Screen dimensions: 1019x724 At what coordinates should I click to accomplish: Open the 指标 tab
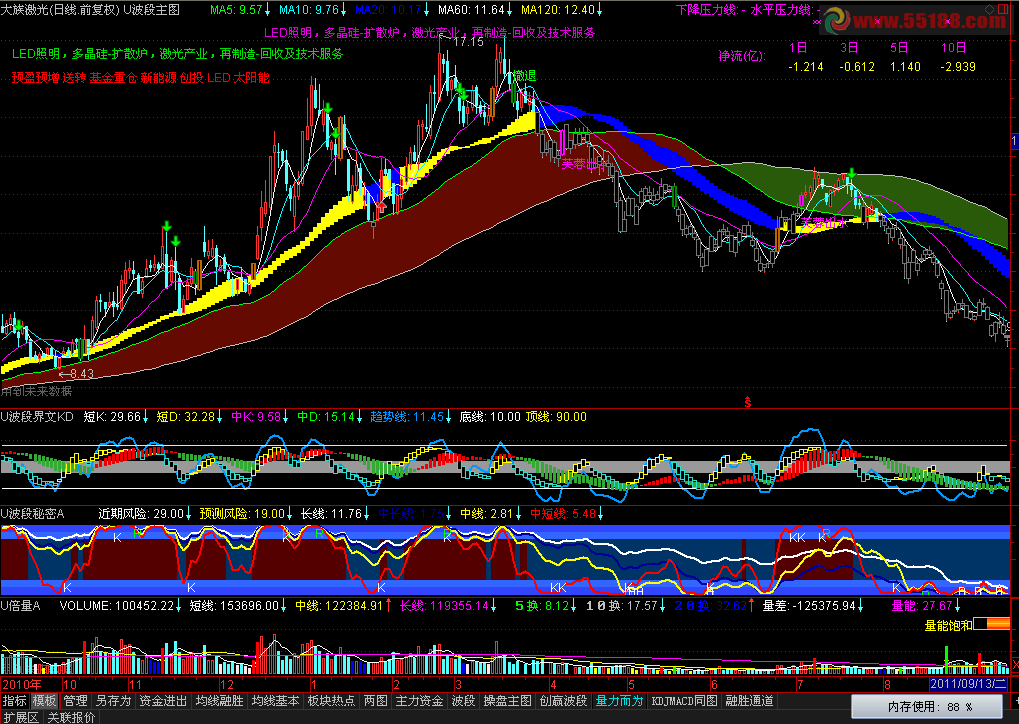click(x=14, y=701)
